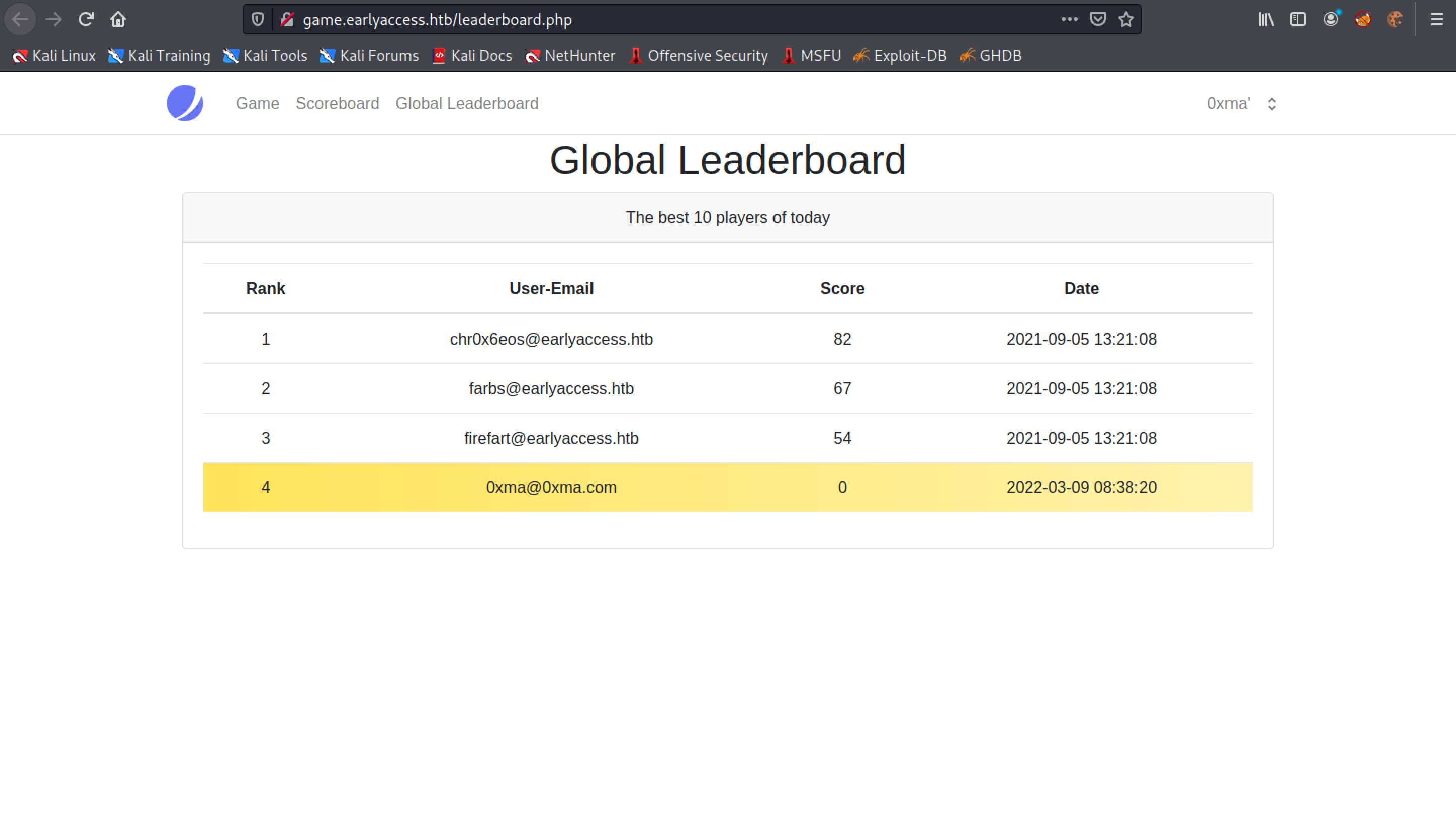
Task: Open the Offensive Security bookmark
Action: (699, 56)
